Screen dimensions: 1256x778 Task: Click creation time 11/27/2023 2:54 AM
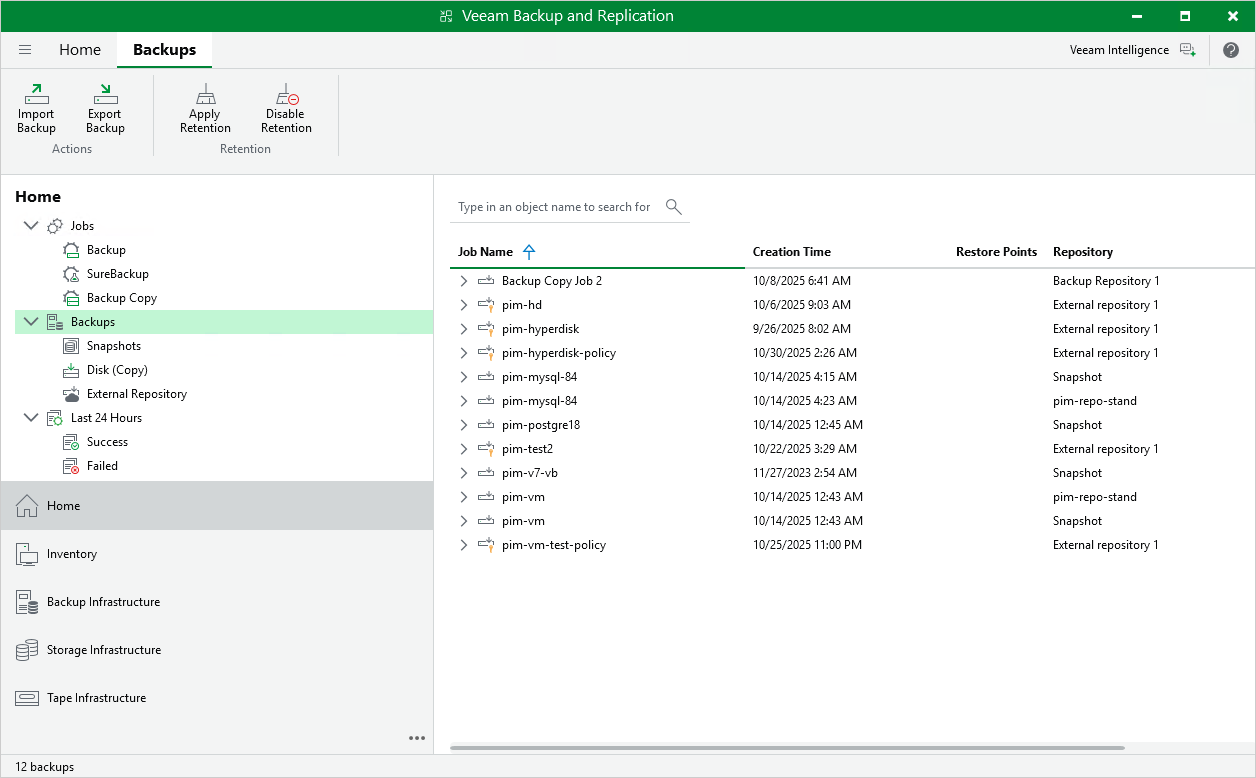804,473
